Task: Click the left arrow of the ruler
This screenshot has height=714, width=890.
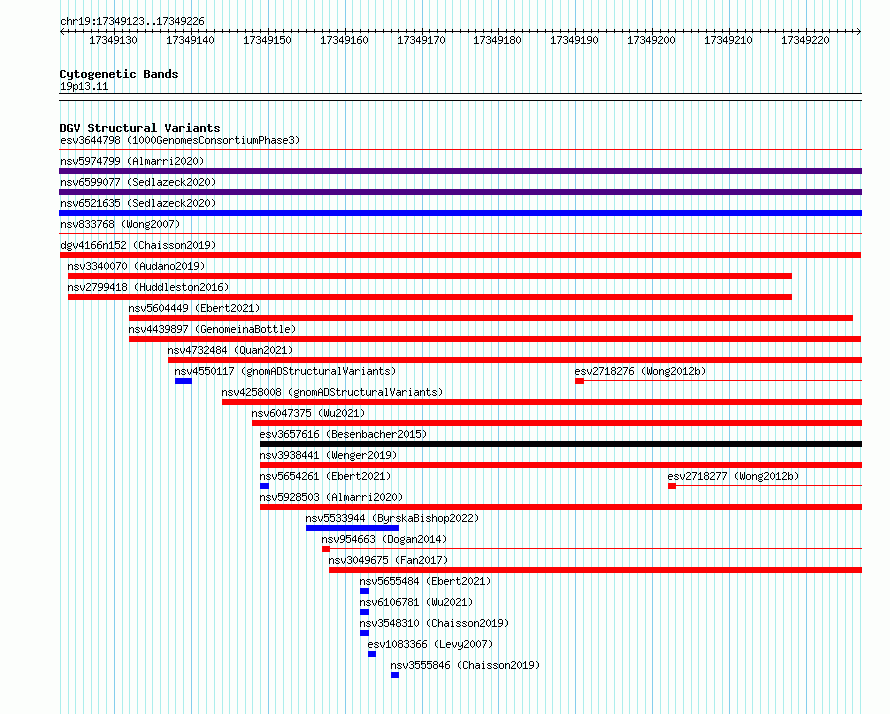Action: 62,31
